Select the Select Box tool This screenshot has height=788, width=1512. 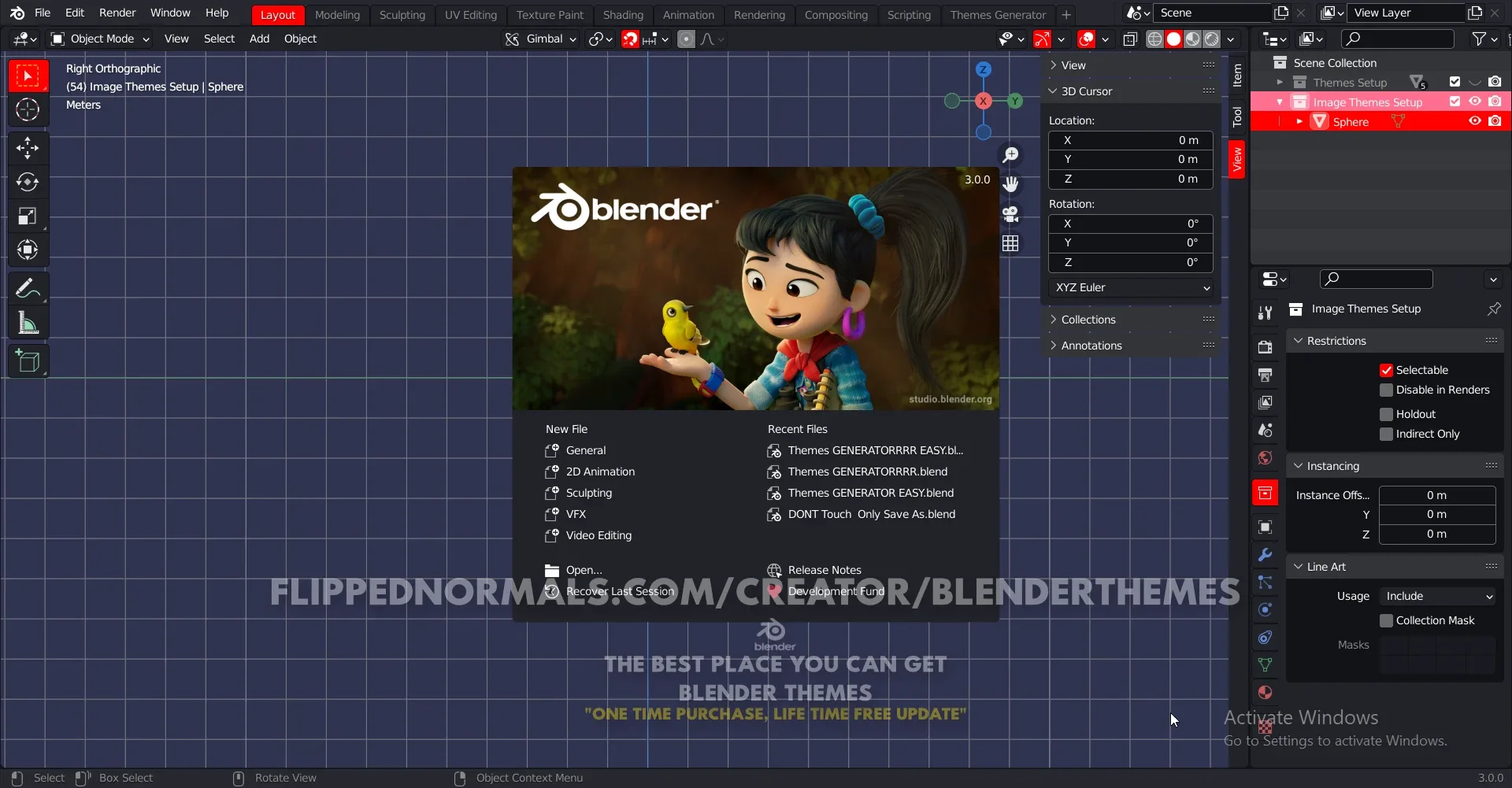pyautogui.click(x=28, y=76)
